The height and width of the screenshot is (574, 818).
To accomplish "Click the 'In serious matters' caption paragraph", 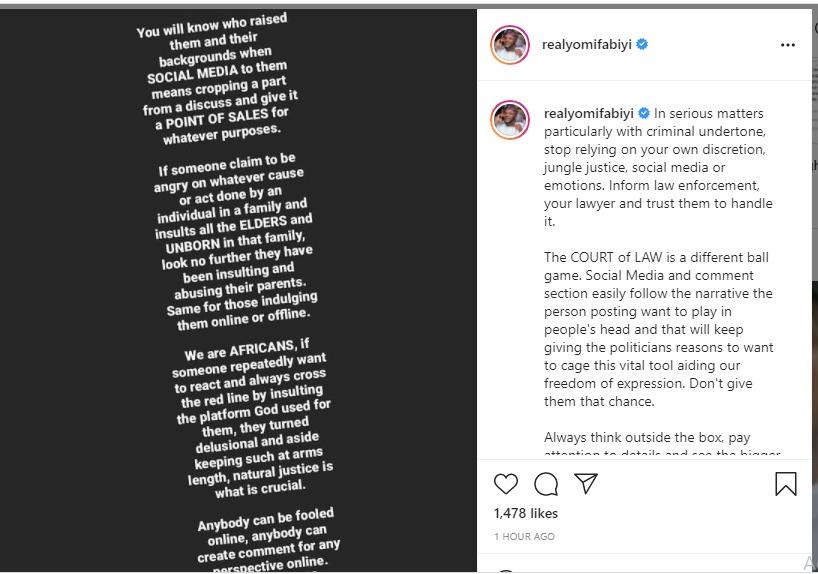I will click(657, 167).
